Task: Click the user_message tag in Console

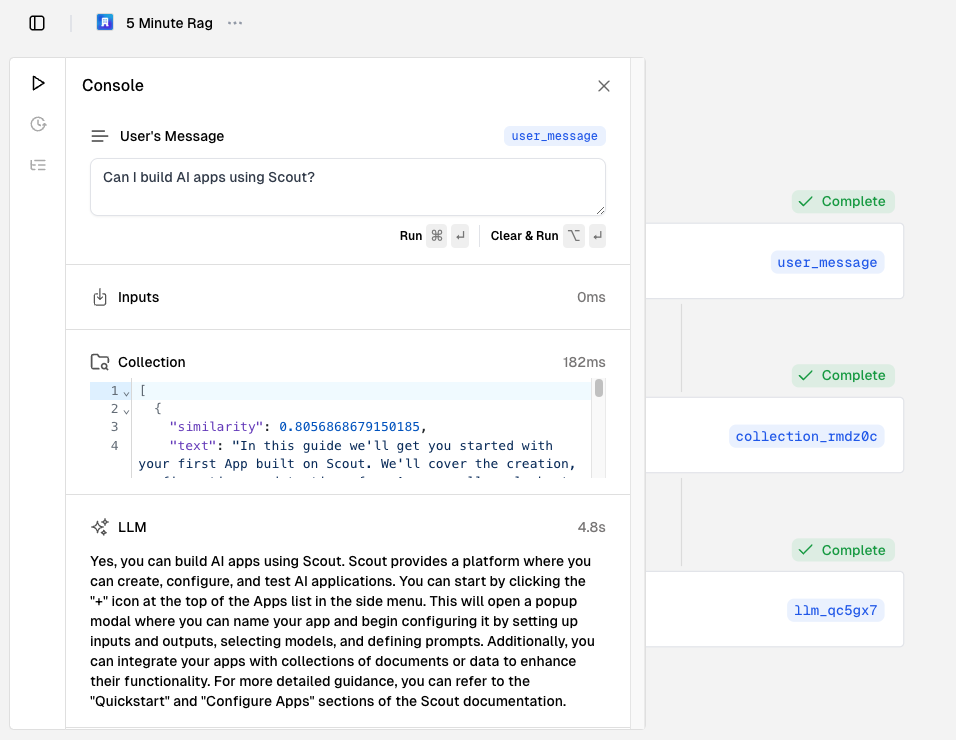Action: [x=554, y=136]
